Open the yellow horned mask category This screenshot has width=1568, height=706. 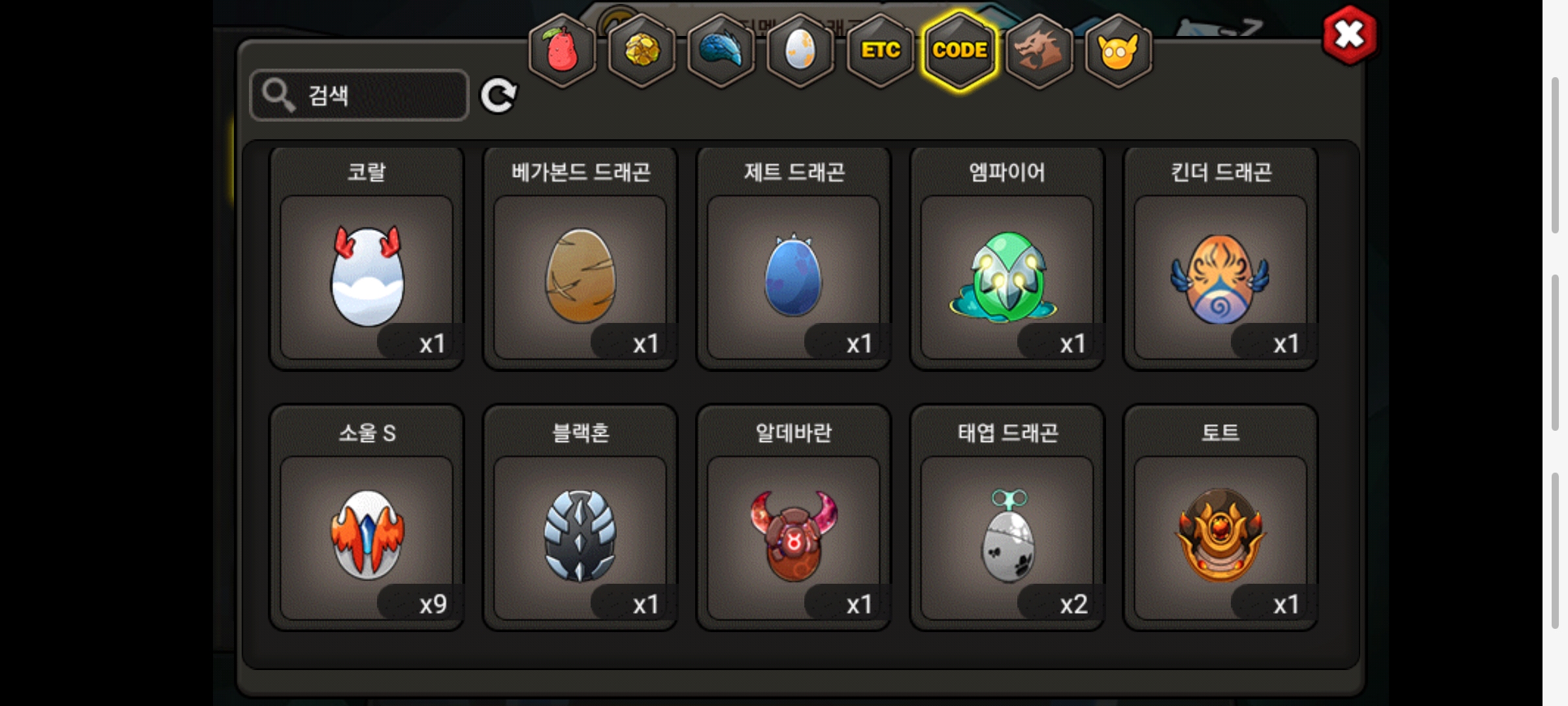[1119, 51]
